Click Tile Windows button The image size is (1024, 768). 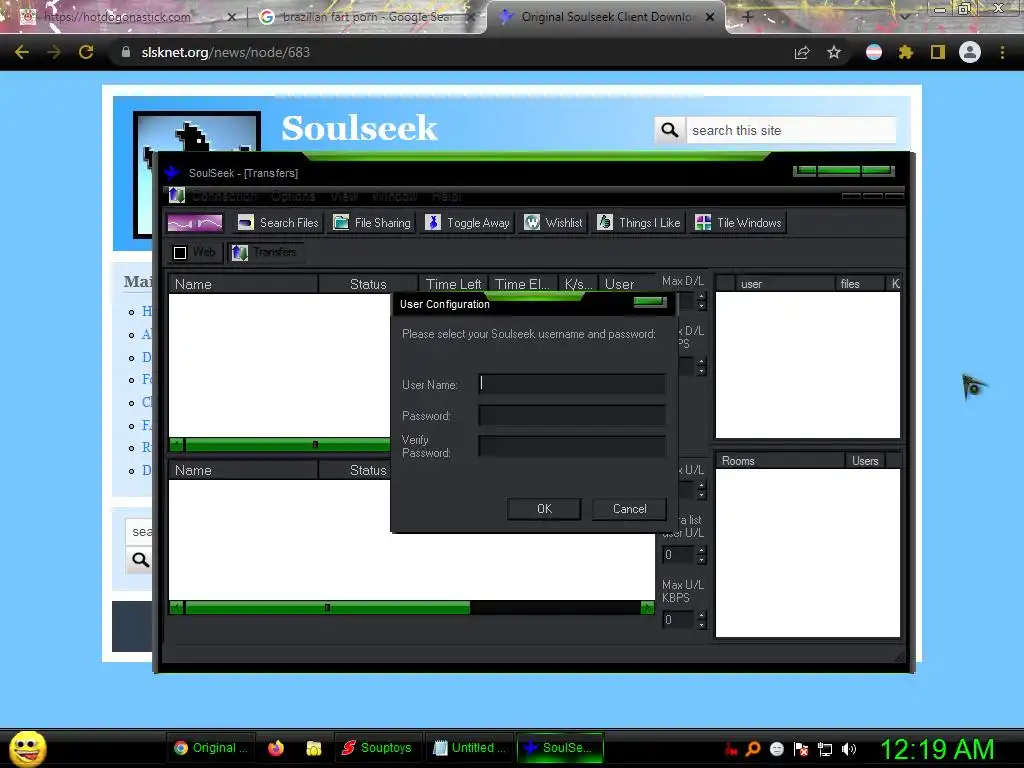point(739,223)
